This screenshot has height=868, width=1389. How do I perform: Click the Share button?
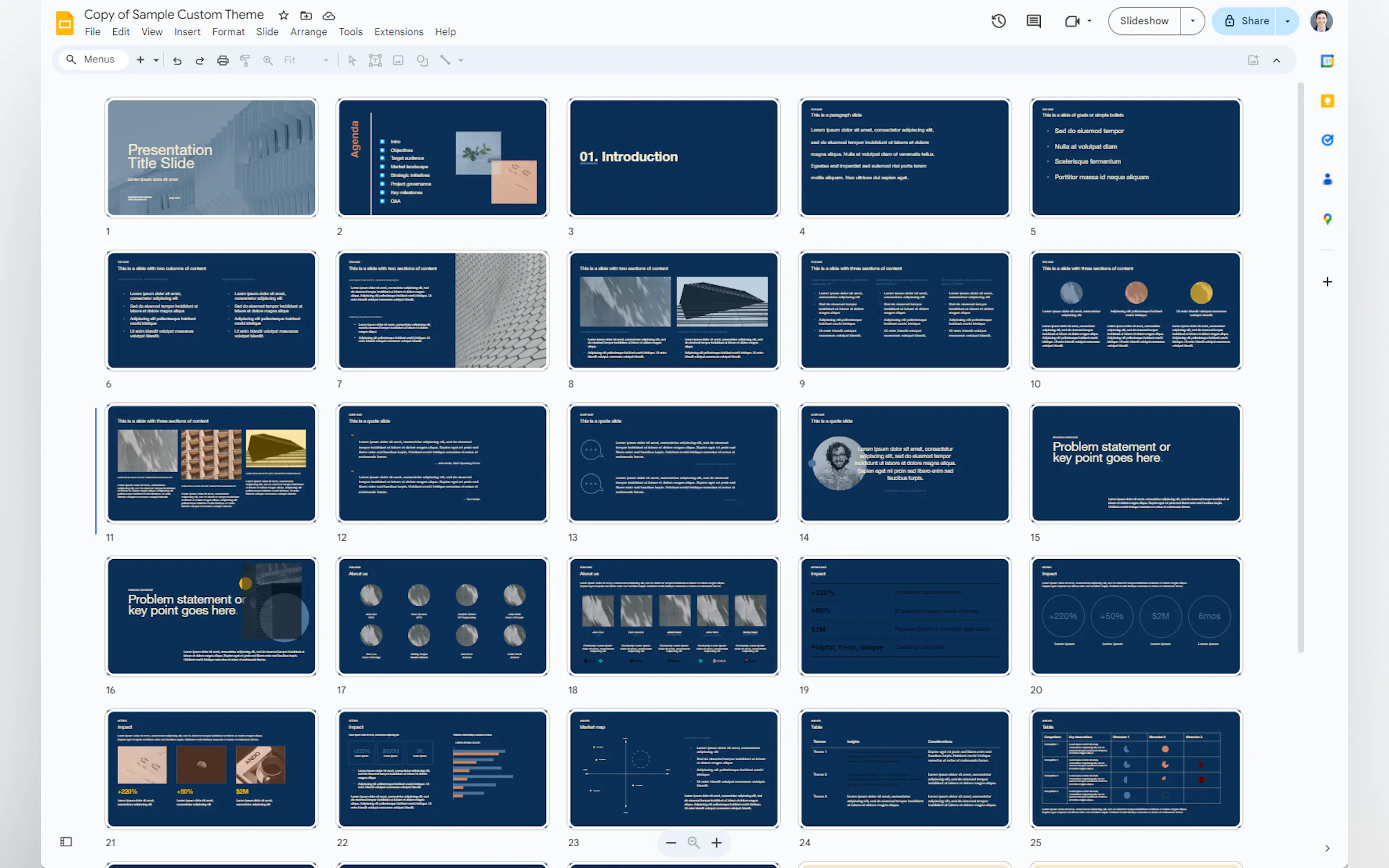pyautogui.click(x=1254, y=21)
